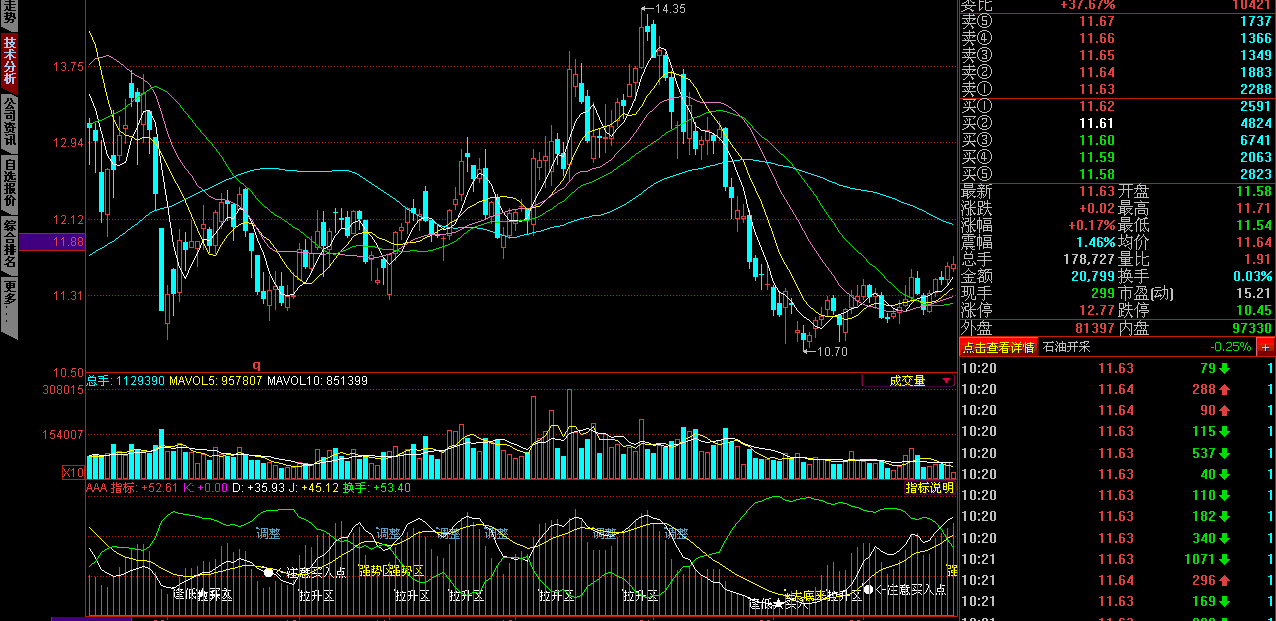Image resolution: width=1276 pixels, height=621 pixels.
Task: Click the 10.70 low price marker
Action: [x=832, y=352]
